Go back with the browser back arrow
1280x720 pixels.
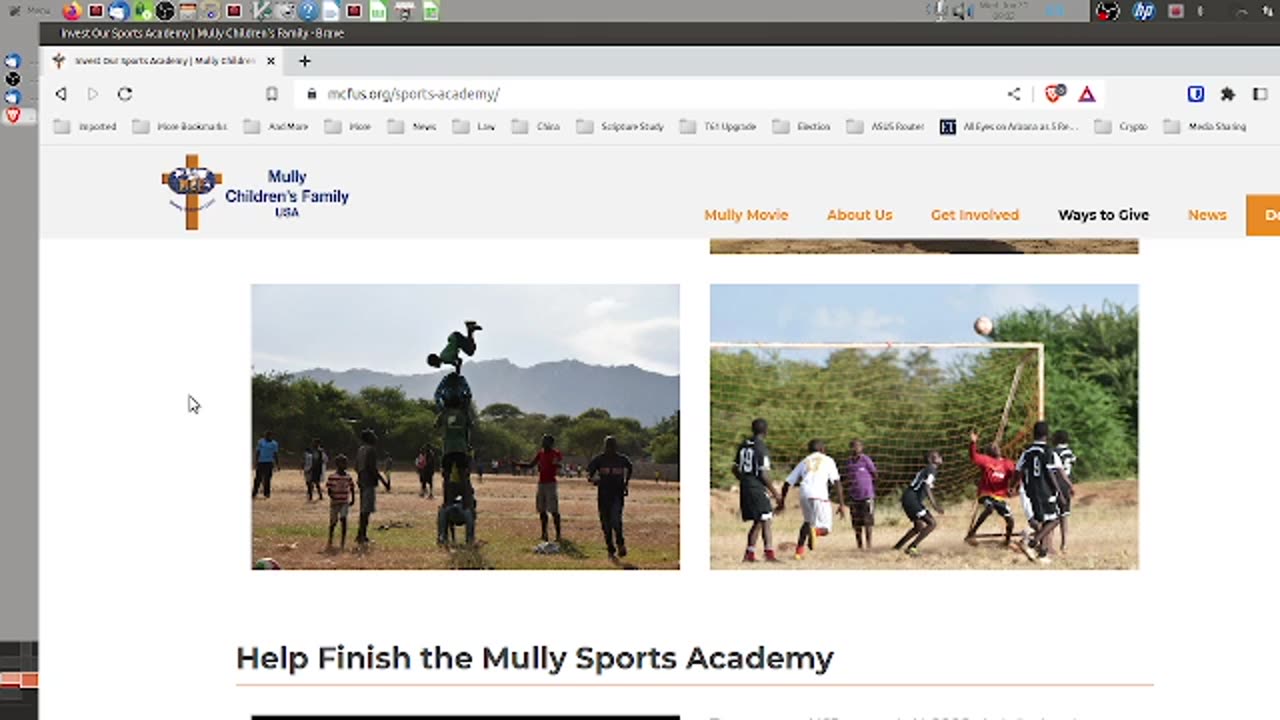(61, 94)
